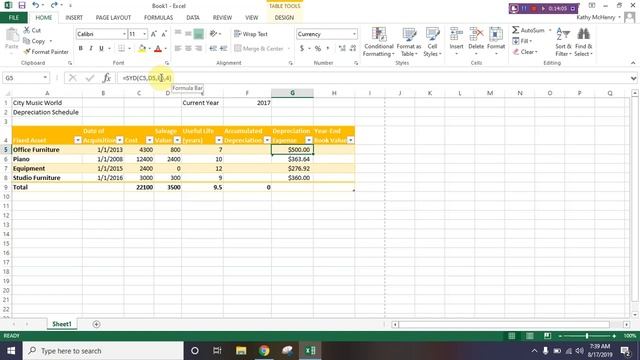Viewport: 640px width, 360px height.
Task: Open Fixed Asset column filter dropdown
Action: pyautogui.click(x=78, y=140)
